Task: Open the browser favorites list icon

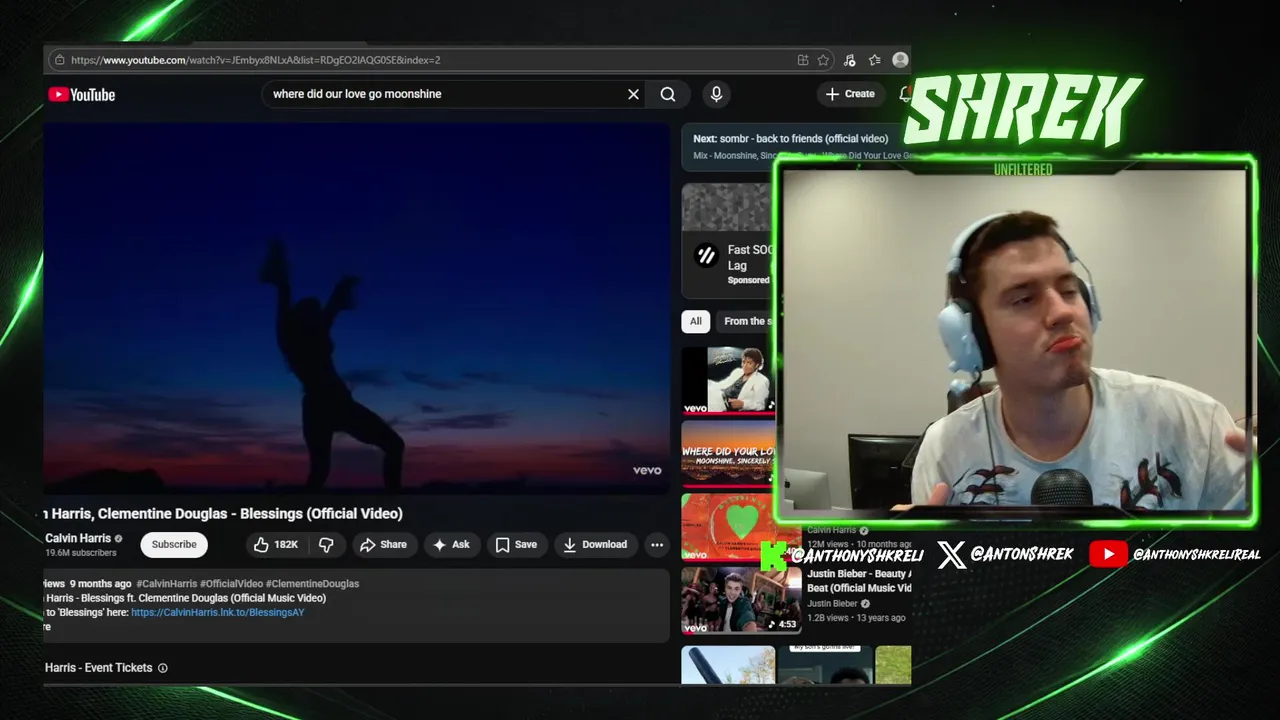Action: [x=875, y=60]
